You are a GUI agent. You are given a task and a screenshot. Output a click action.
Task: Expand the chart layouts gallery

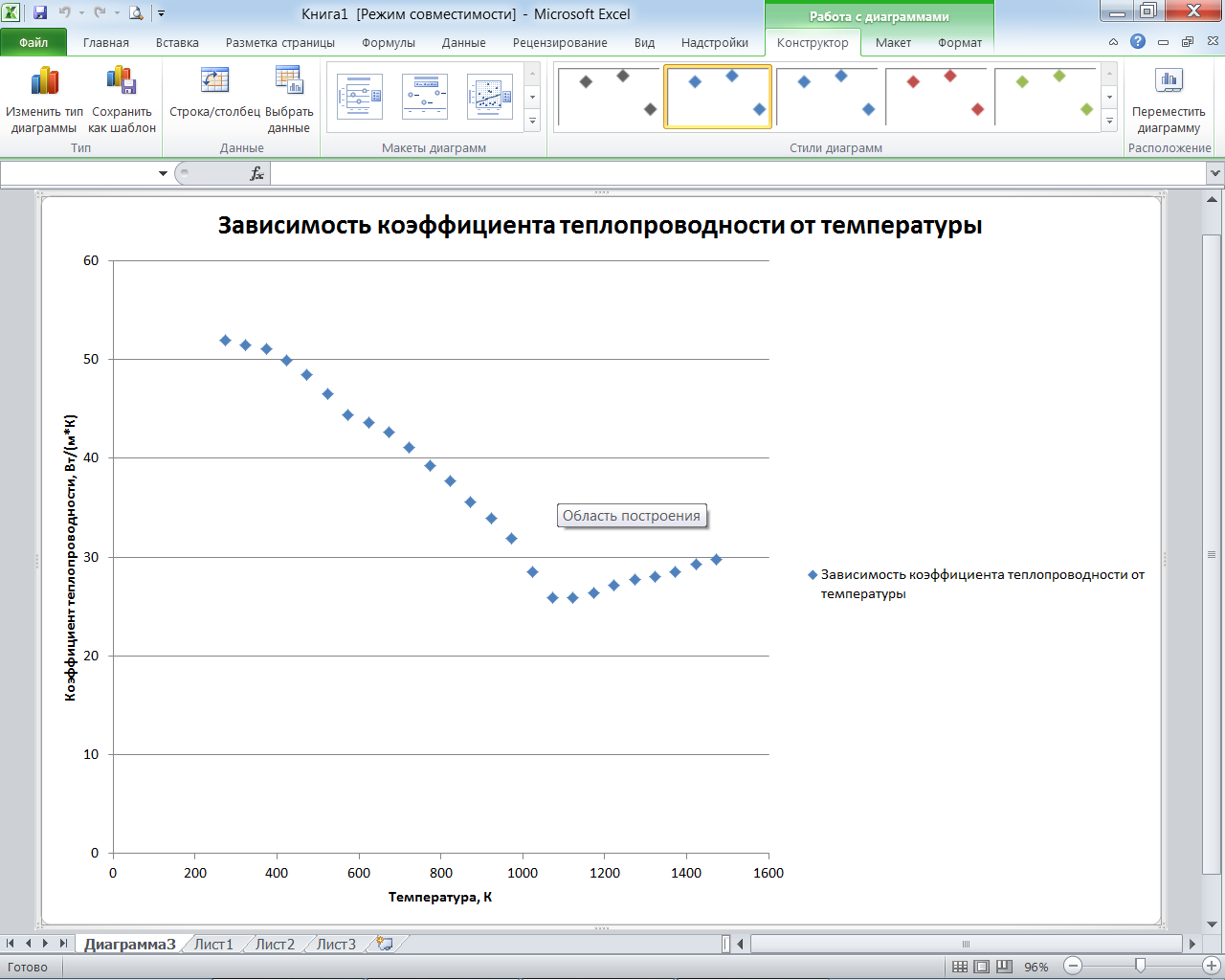(x=532, y=122)
